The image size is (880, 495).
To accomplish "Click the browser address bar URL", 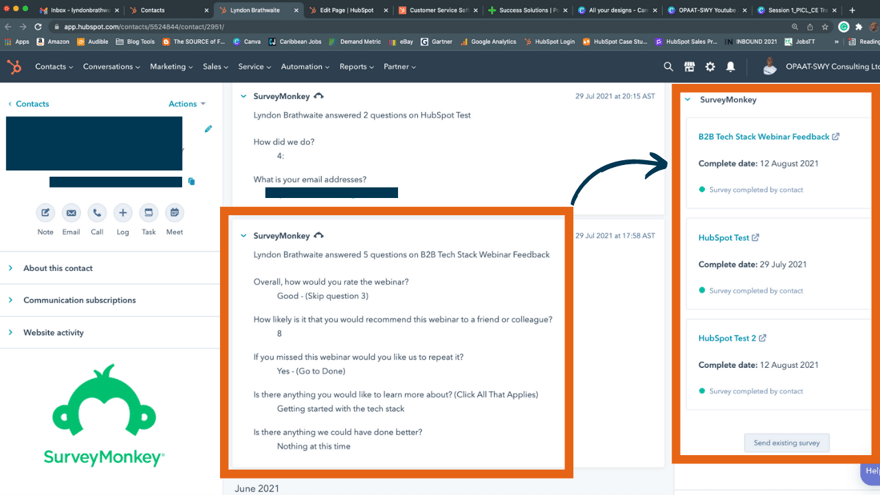I will [x=144, y=26].
